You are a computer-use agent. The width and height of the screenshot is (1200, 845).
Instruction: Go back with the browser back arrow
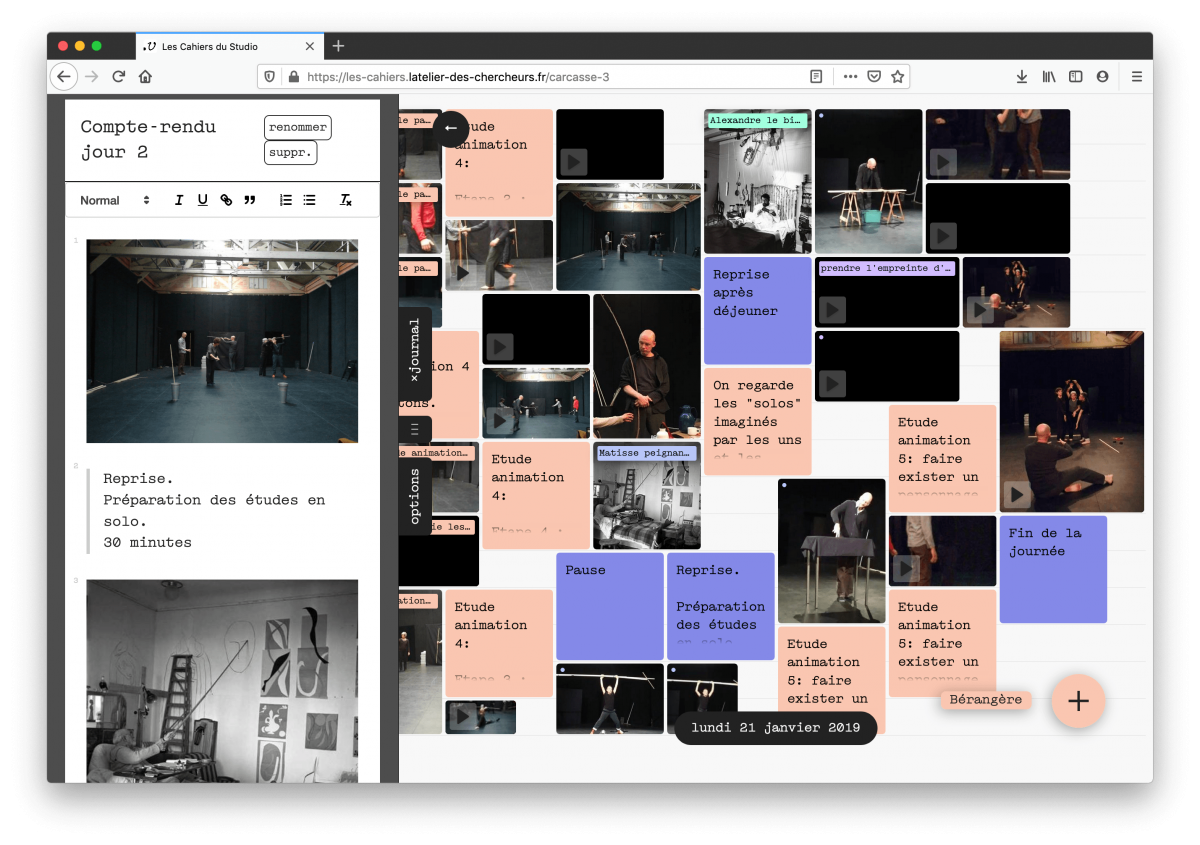64,76
